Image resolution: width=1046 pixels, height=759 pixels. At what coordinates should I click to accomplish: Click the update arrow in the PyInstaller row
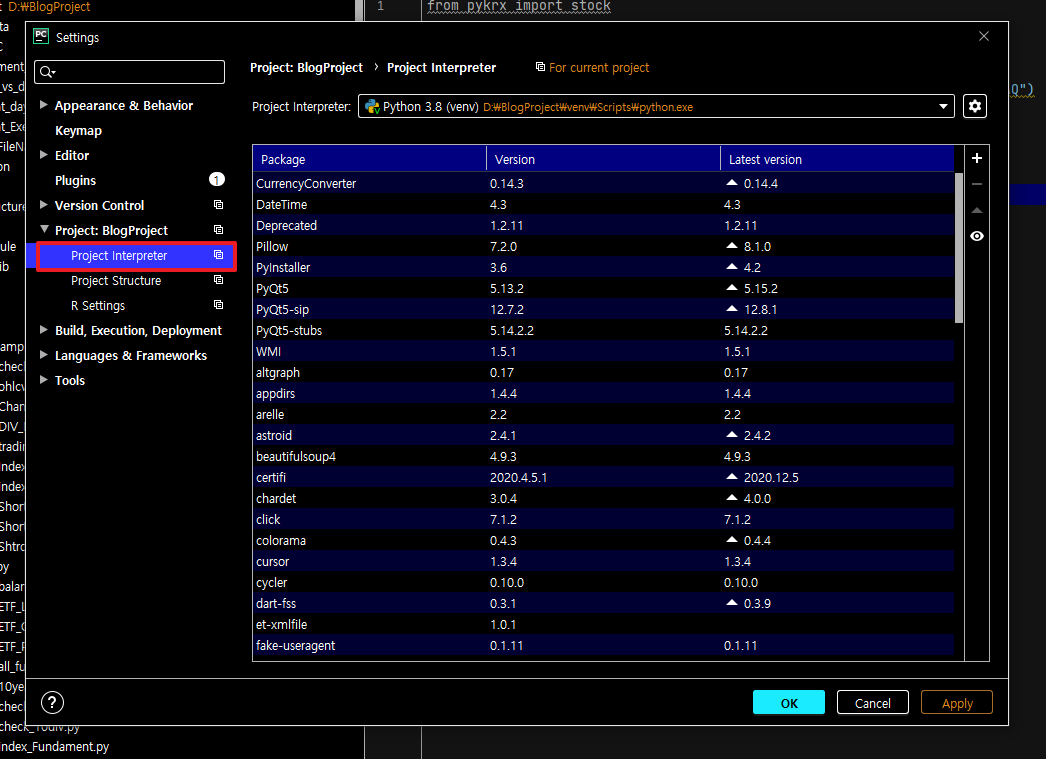coord(732,267)
